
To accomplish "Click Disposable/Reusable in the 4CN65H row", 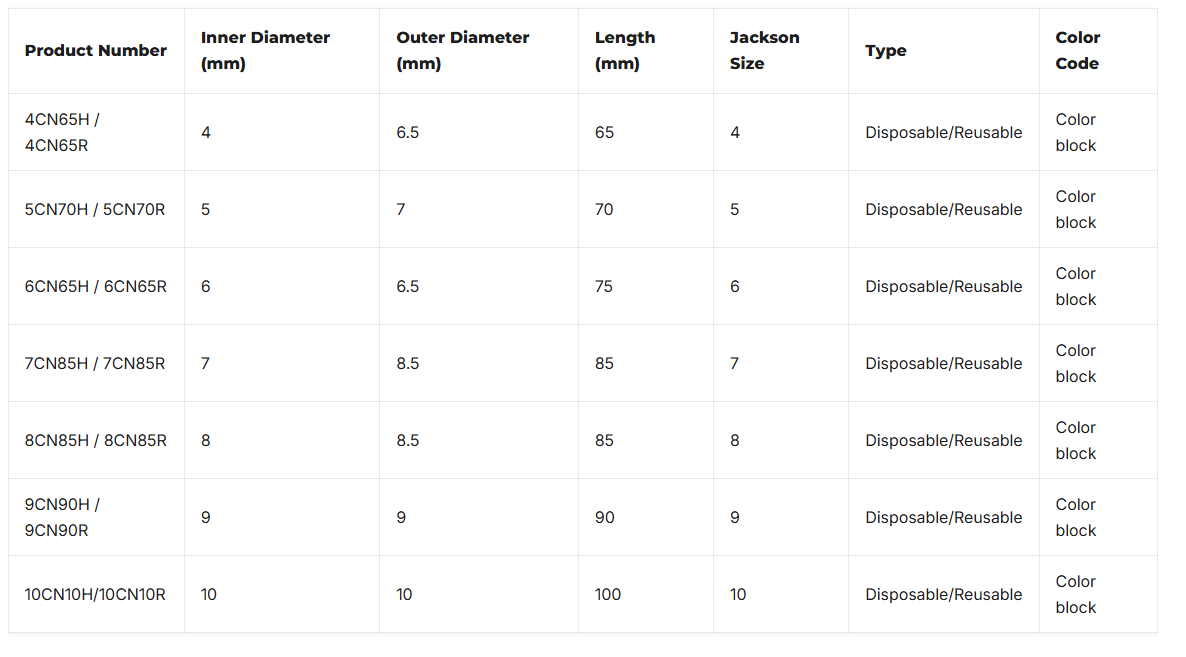I will tap(944, 133).
